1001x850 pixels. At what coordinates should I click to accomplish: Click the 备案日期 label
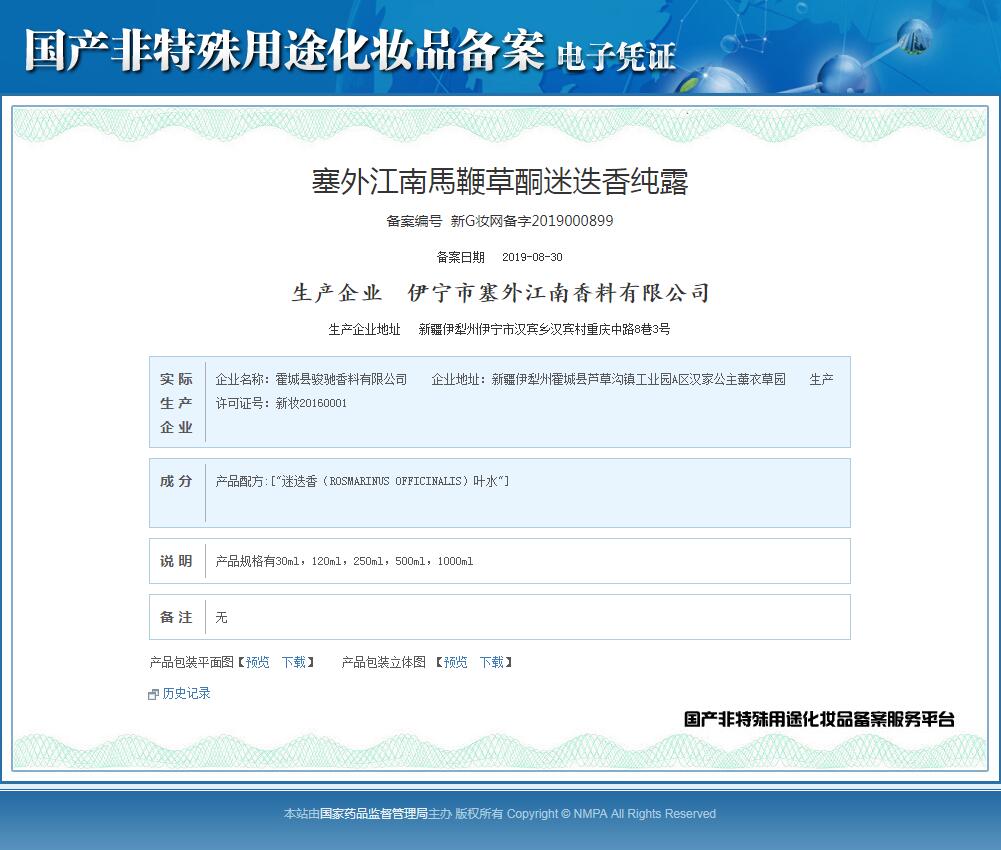(460, 257)
